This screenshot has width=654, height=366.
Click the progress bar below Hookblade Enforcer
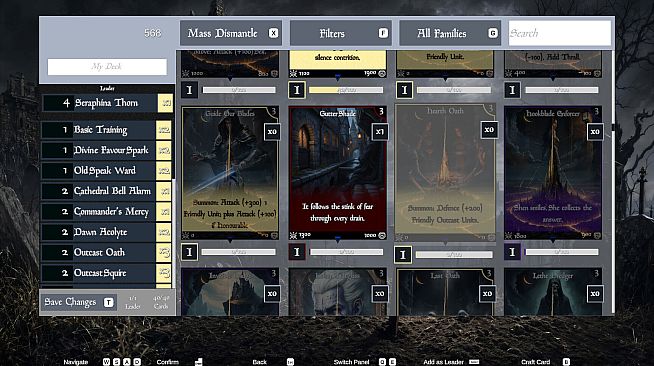561,252
